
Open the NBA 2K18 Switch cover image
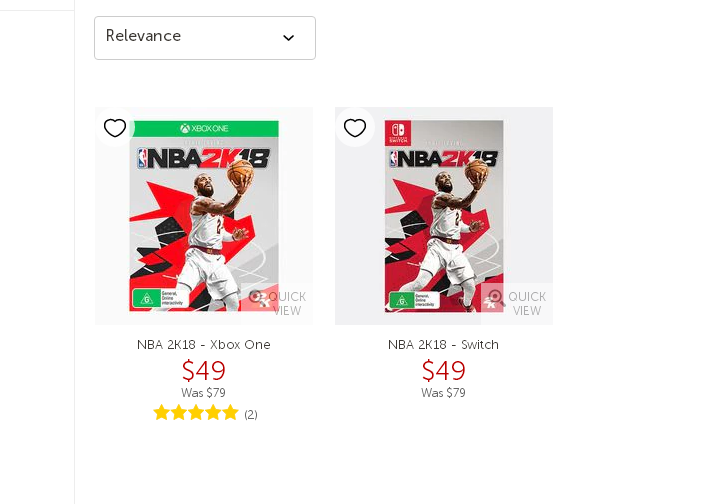444,216
